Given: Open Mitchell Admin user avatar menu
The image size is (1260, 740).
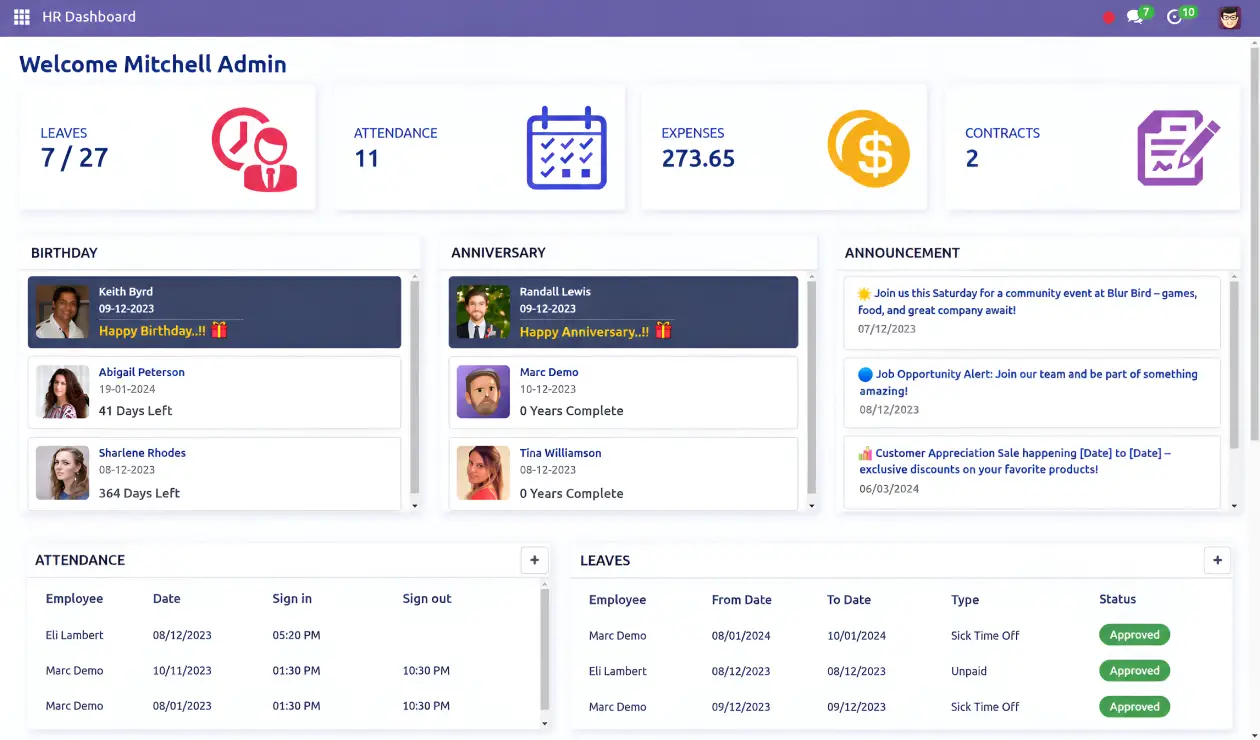Looking at the screenshot, I should click(x=1229, y=17).
